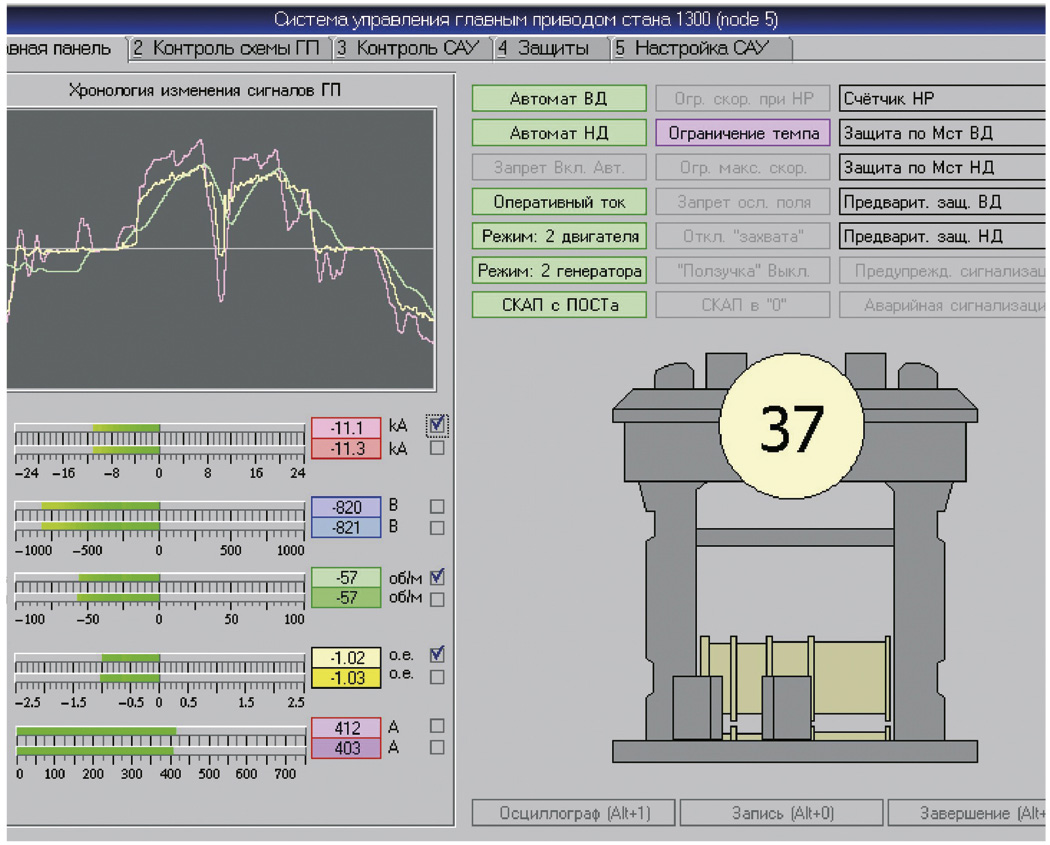Image resolution: width=1050 pixels, height=845 pixels.
Task: Open the 5 Настройка САУ tab
Action: 701,49
